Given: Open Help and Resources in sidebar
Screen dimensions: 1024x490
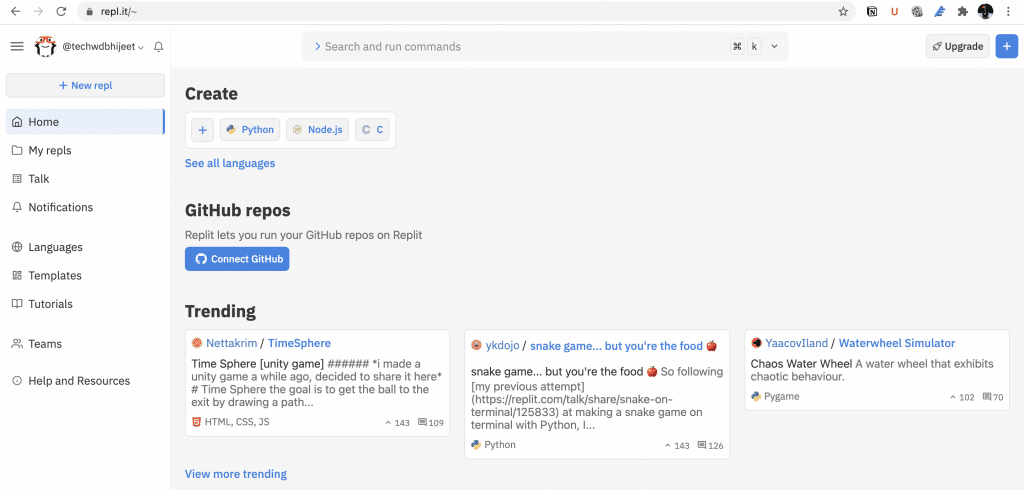Looking at the screenshot, I should (x=85, y=381).
